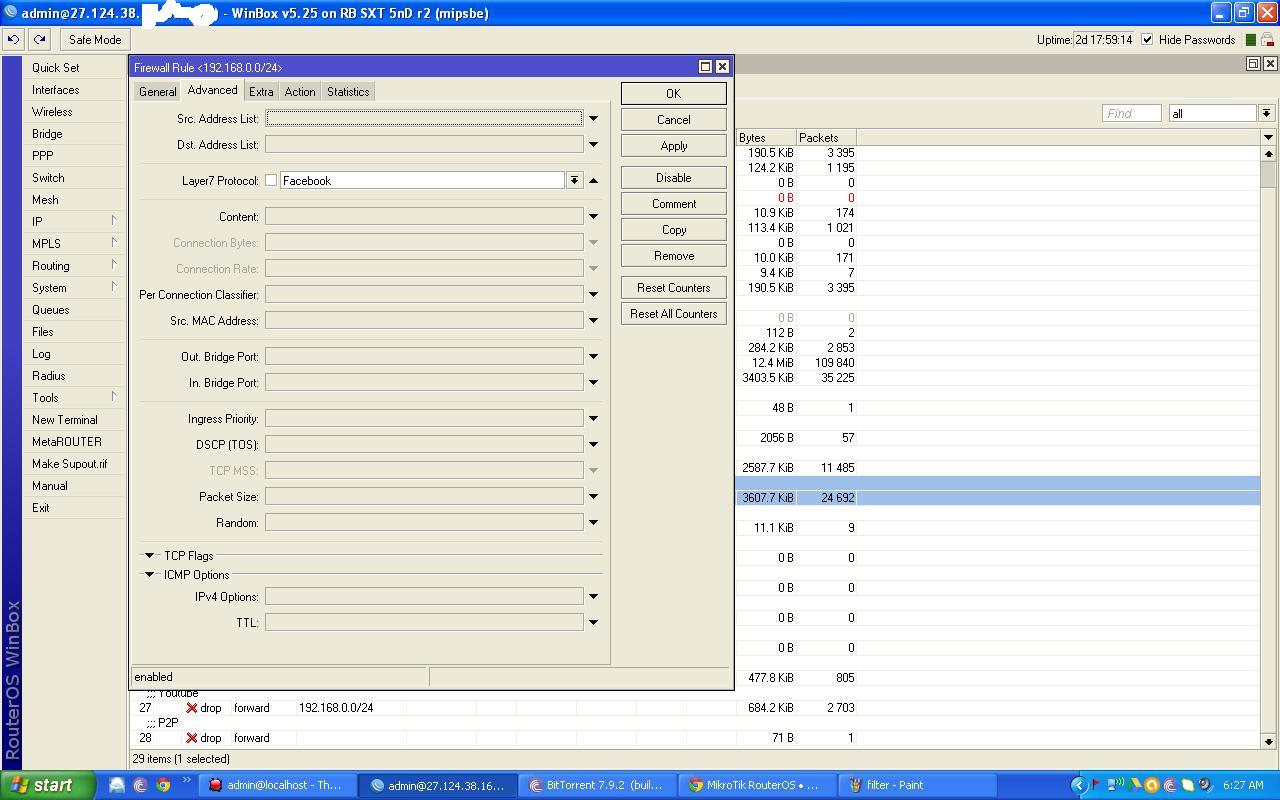Click the red X drop icon on rule 28
Viewport: 1280px width, 800px height.
pyautogui.click(x=191, y=738)
